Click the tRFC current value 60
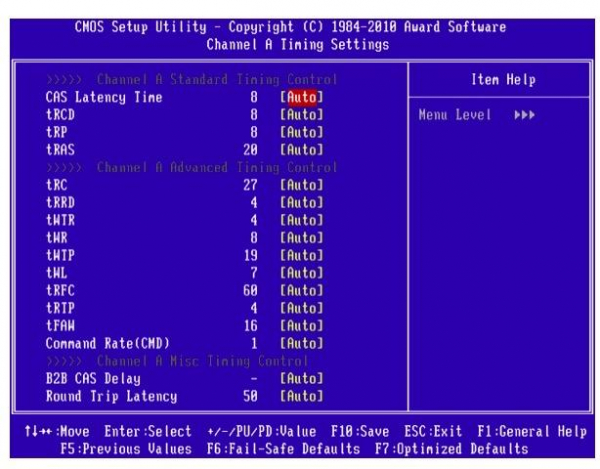The image size is (600, 469). coord(250,290)
